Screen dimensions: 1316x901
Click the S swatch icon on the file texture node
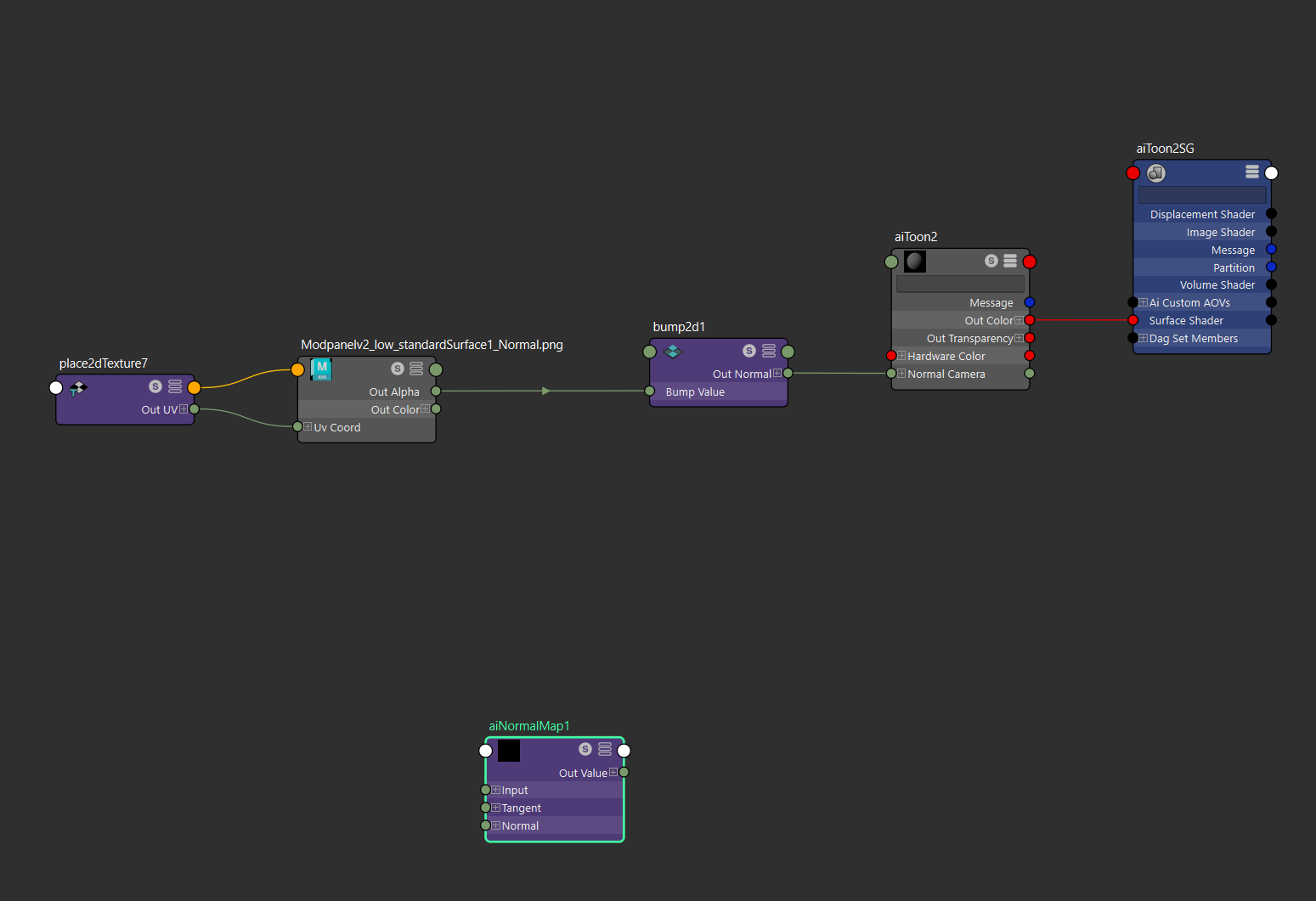pyautogui.click(x=398, y=369)
